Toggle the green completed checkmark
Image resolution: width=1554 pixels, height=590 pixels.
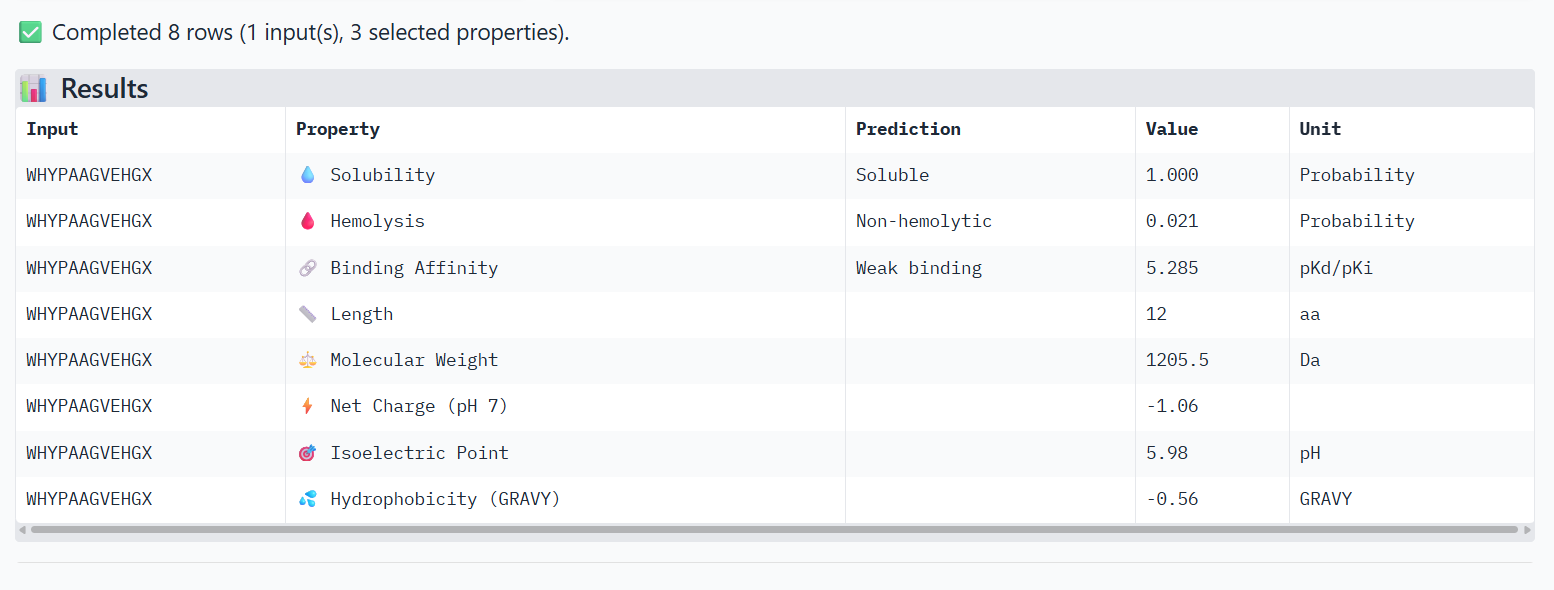[29, 31]
